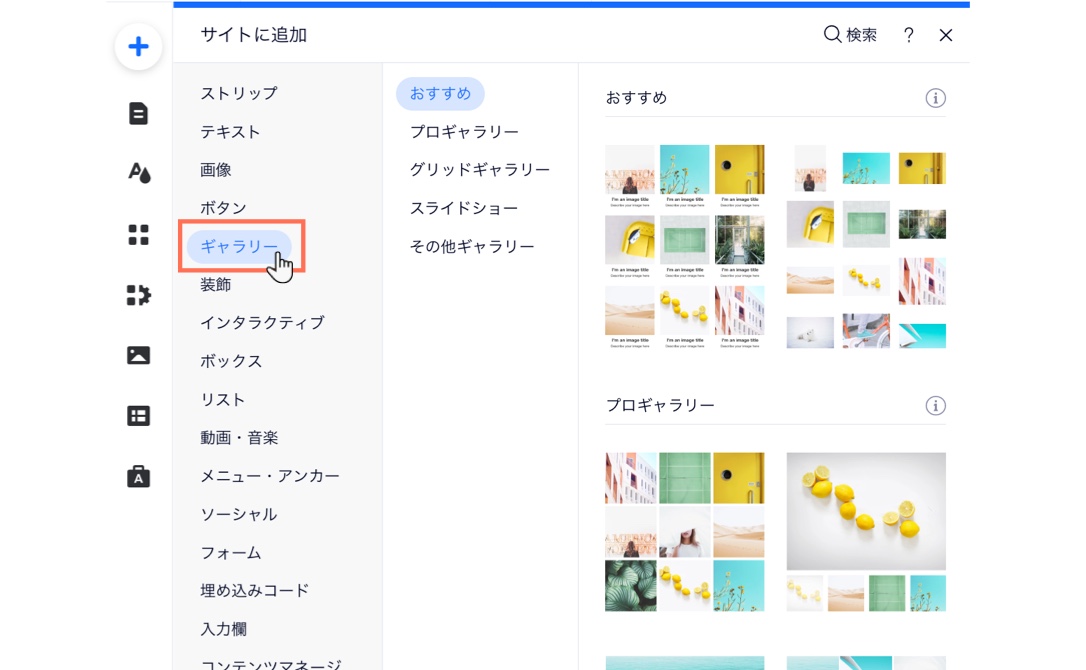Viewport: 1086px width, 670px height.
Task: Select スライドショー from gallery categories
Action: (463, 208)
